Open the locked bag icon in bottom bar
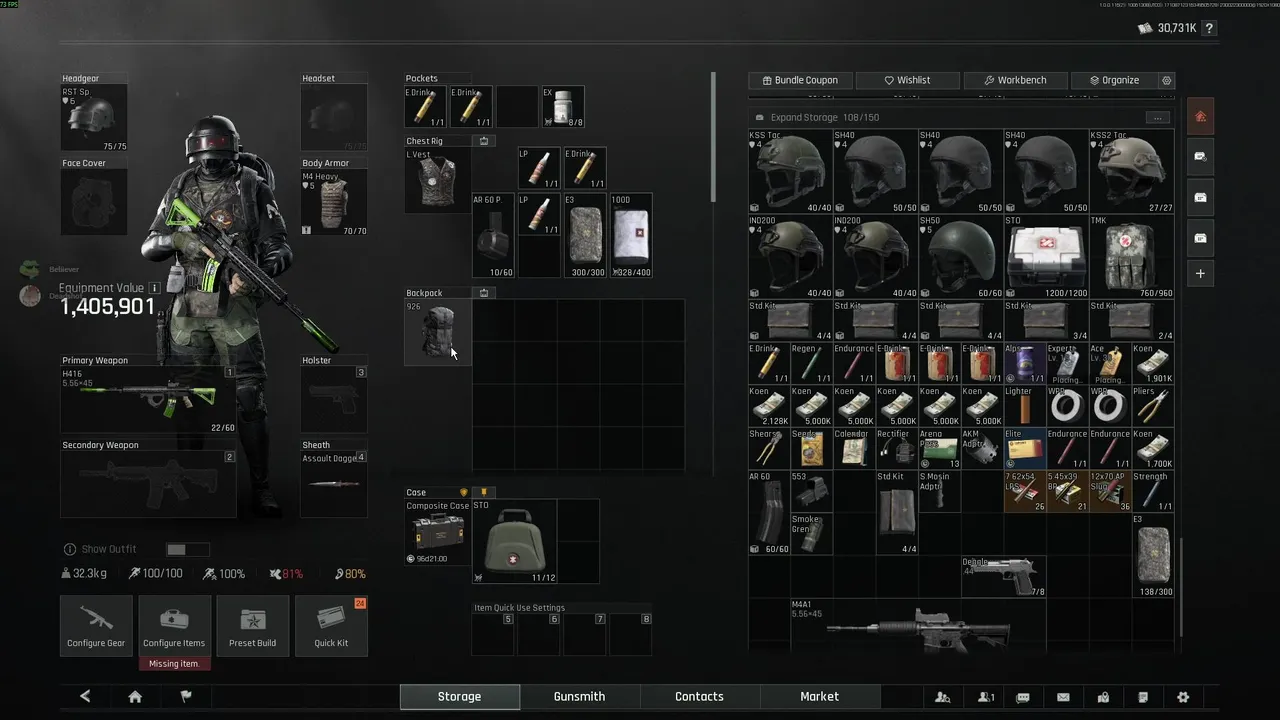 (x=1103, y=697)
